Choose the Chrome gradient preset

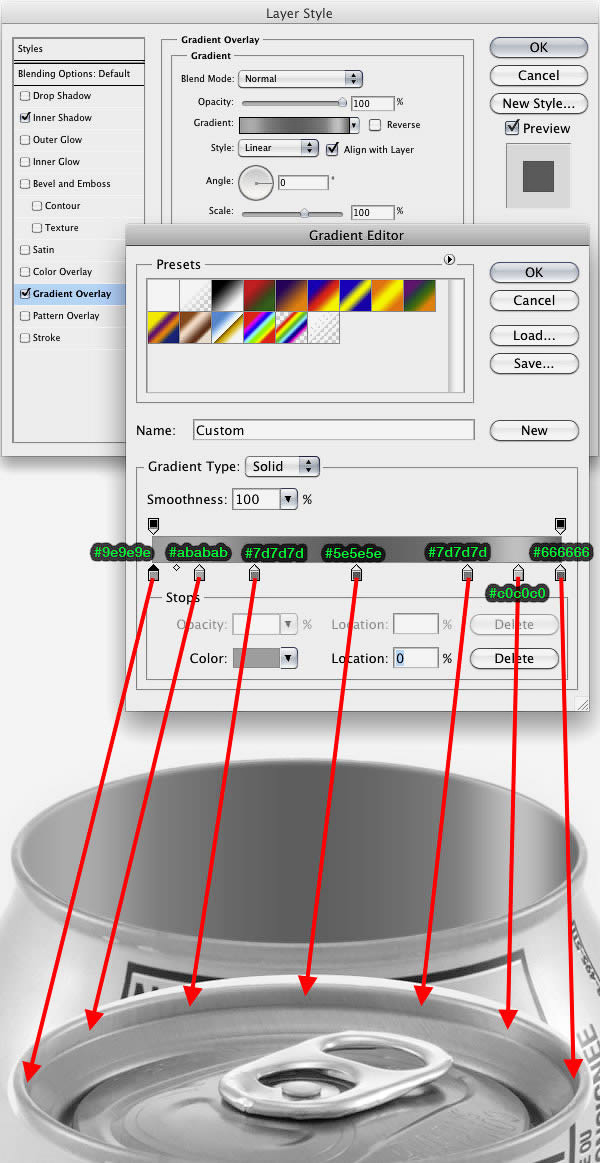point(227,327)
